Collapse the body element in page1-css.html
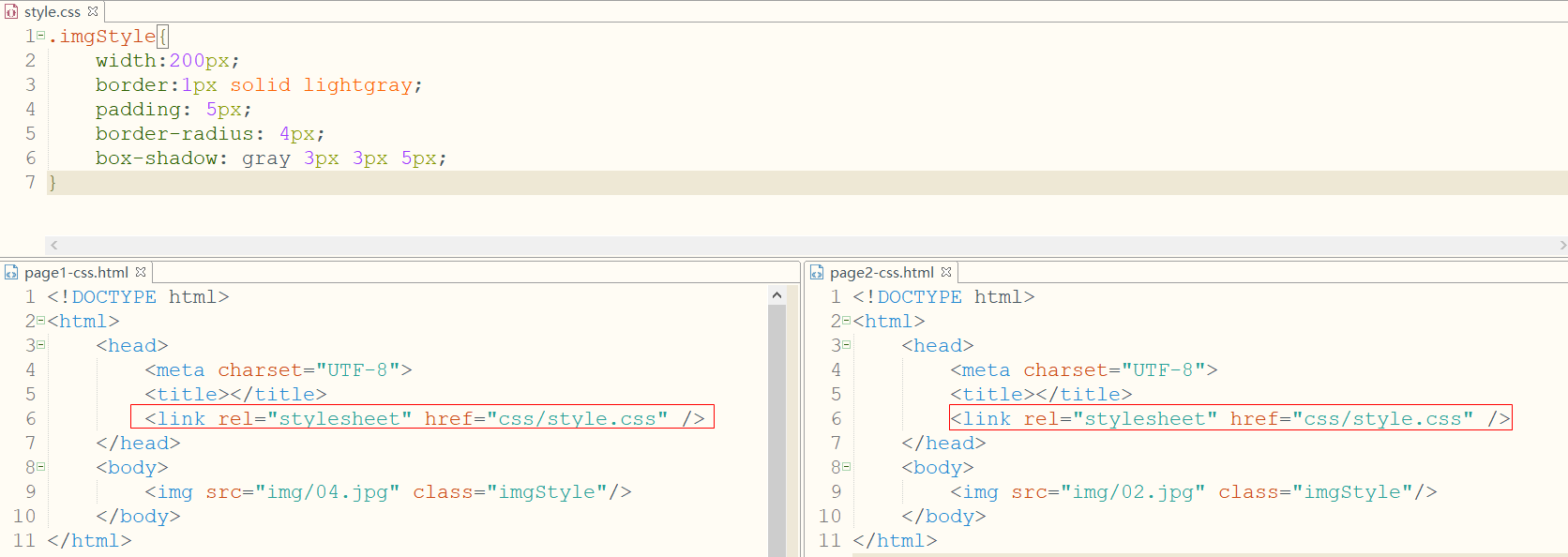This screenshot has height=557, width=1568. [41, 467]
